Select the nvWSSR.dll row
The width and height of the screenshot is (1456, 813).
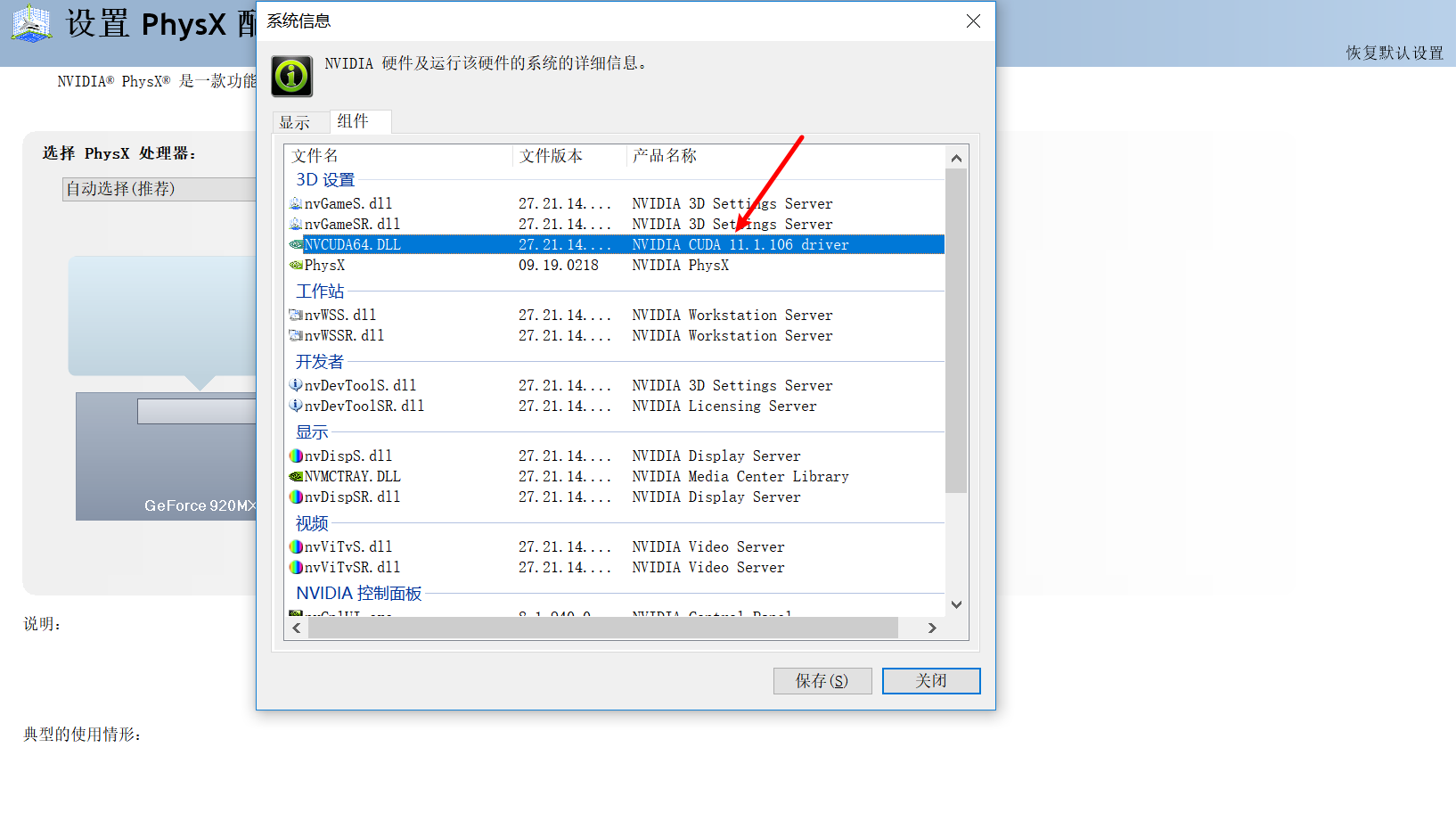[616, 335]
